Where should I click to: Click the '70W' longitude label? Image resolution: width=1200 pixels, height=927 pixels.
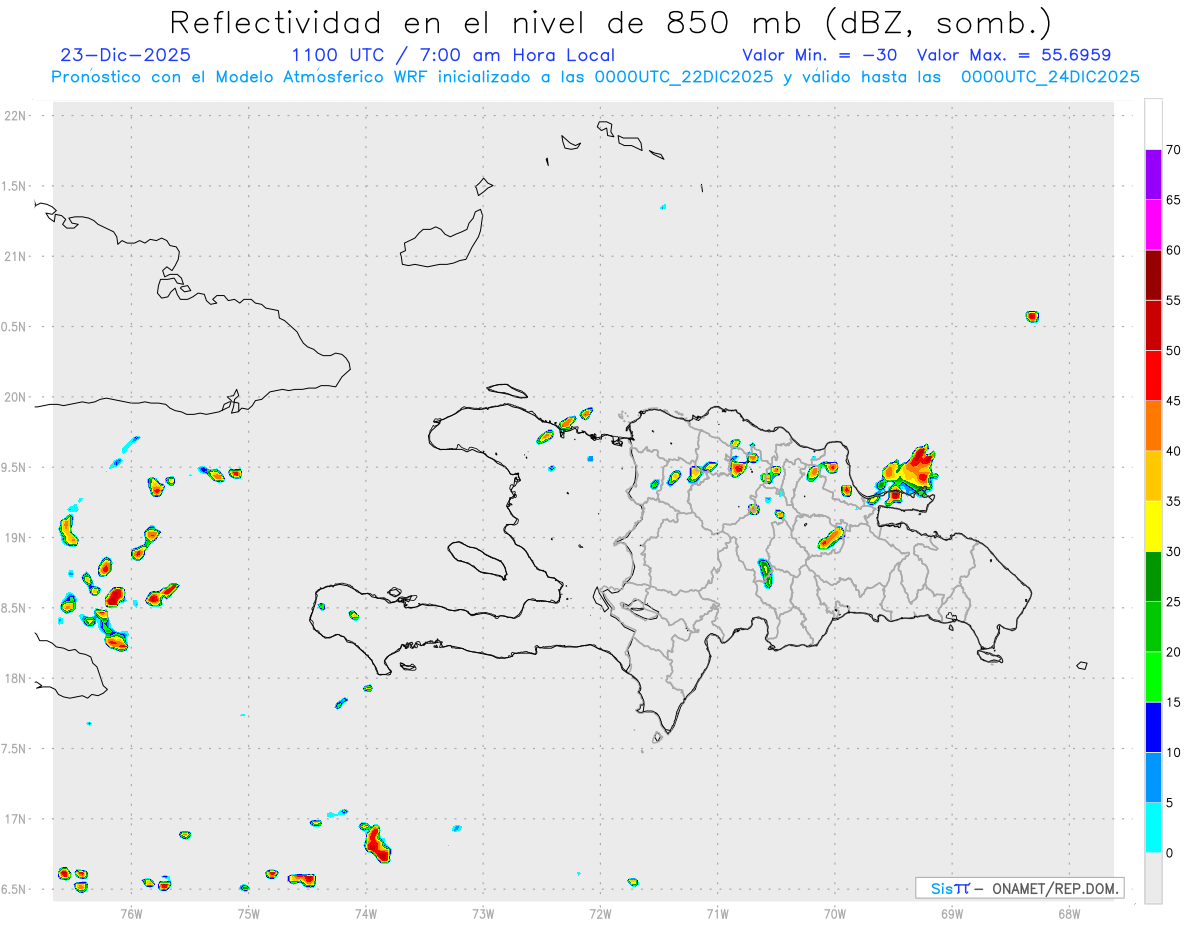[835, 913]
